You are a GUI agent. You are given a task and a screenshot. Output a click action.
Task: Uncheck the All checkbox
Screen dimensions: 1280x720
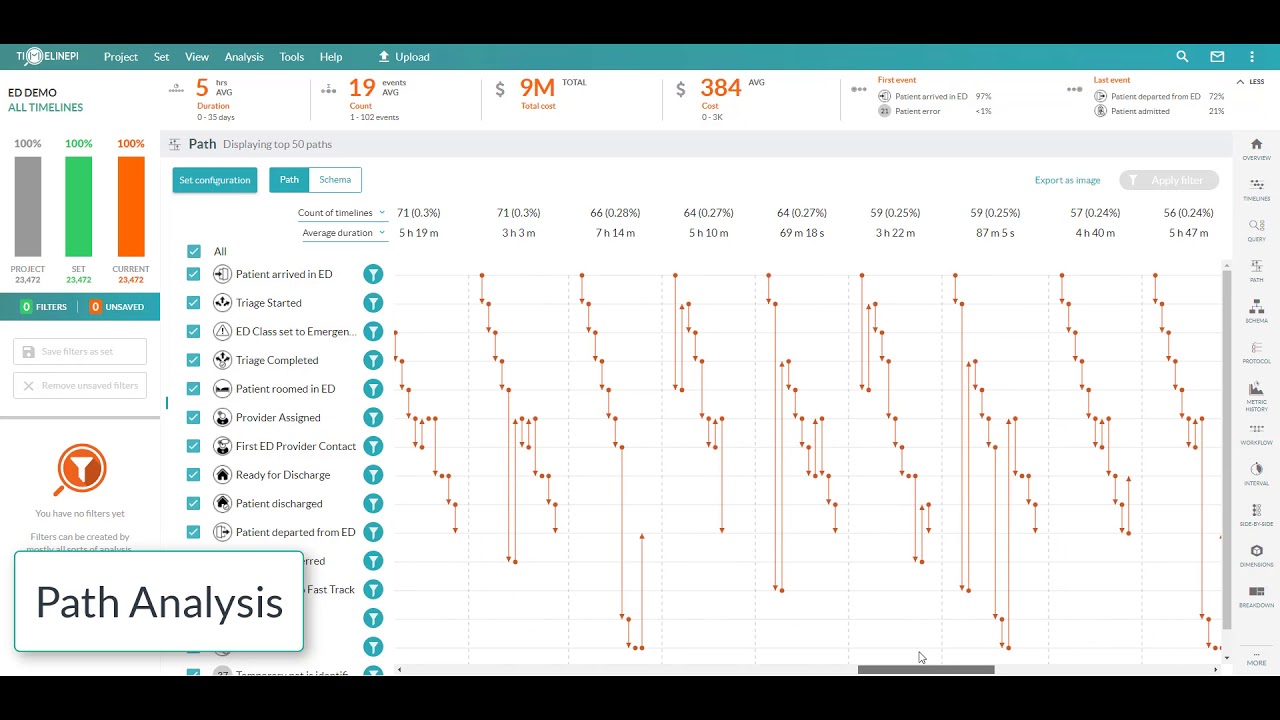coord(193,251)
